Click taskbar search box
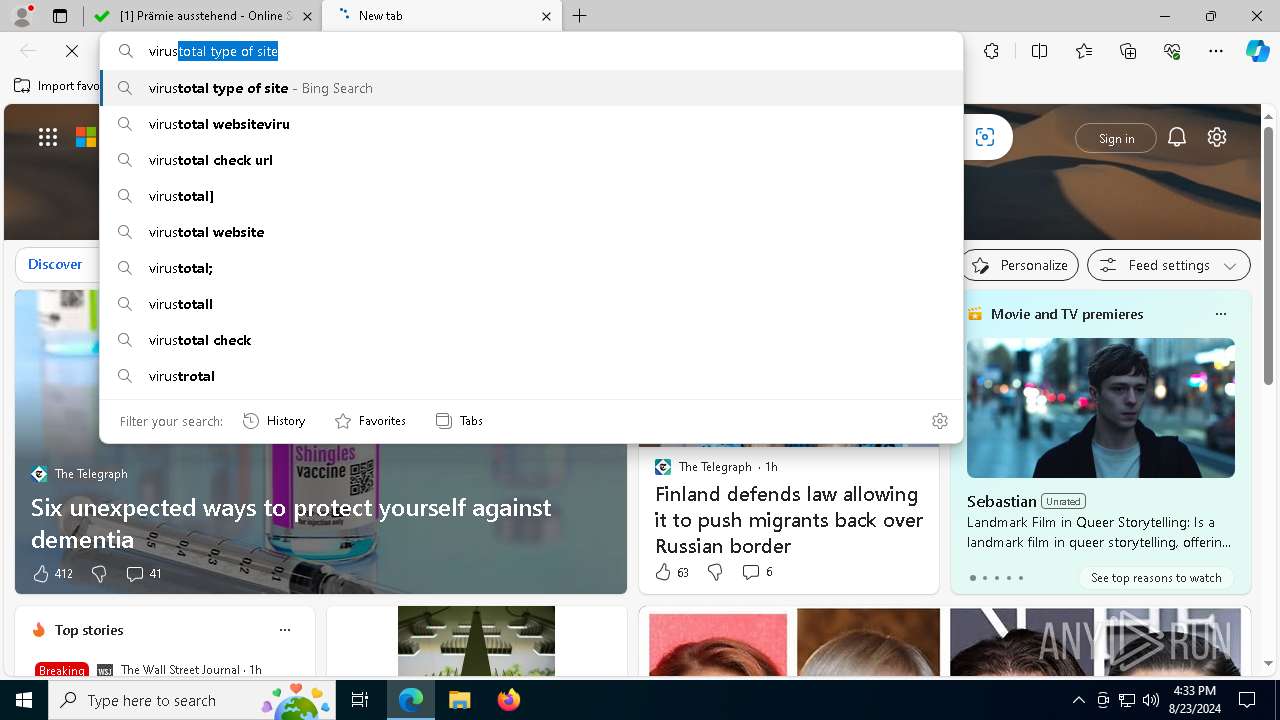Screen dimensions: 1280x720 pyautogui.click(x=192, y=700)
